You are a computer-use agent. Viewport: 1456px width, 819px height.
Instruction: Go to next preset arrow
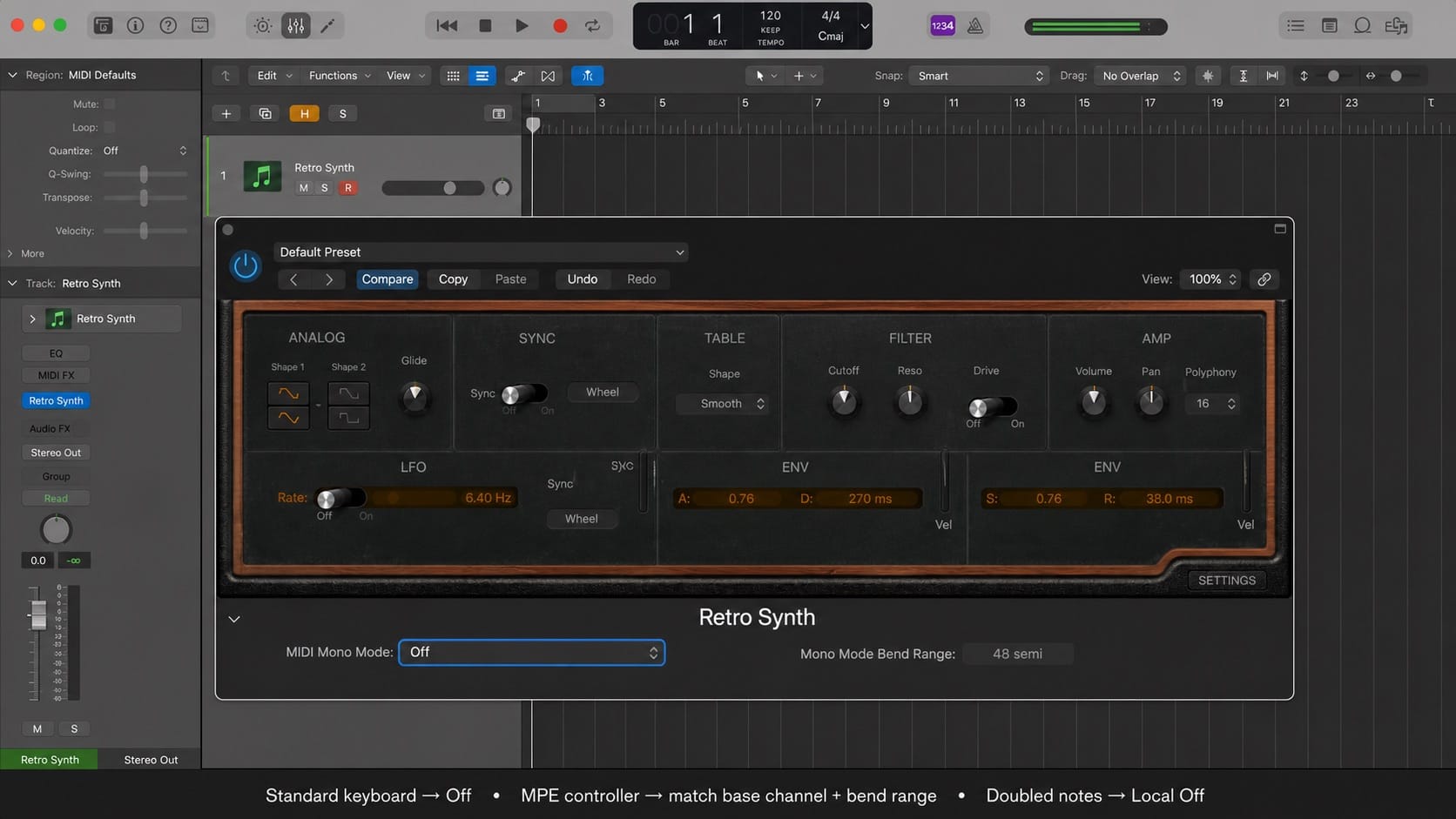[328, 279]
